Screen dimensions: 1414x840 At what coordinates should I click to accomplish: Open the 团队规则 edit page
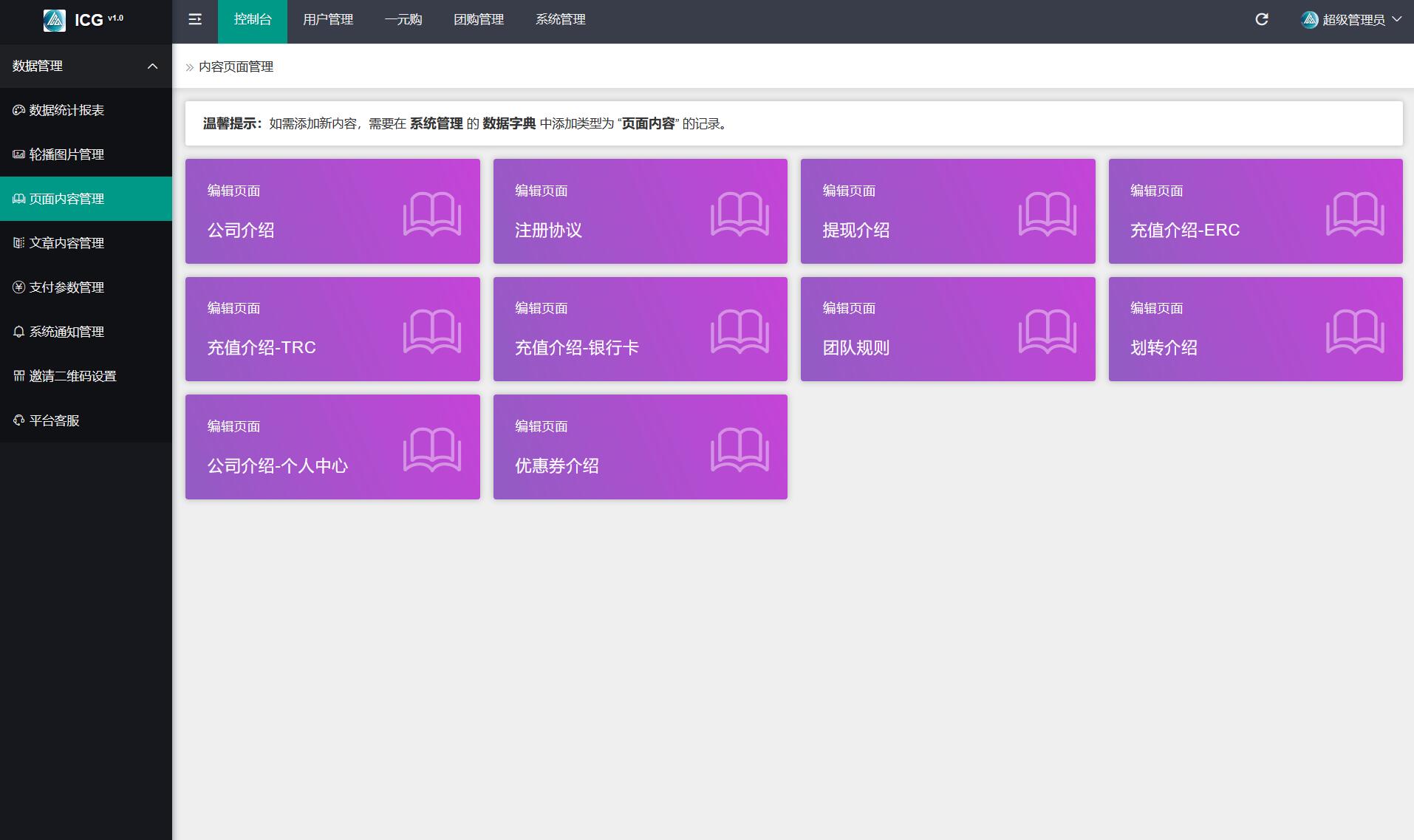coord(948,329)
